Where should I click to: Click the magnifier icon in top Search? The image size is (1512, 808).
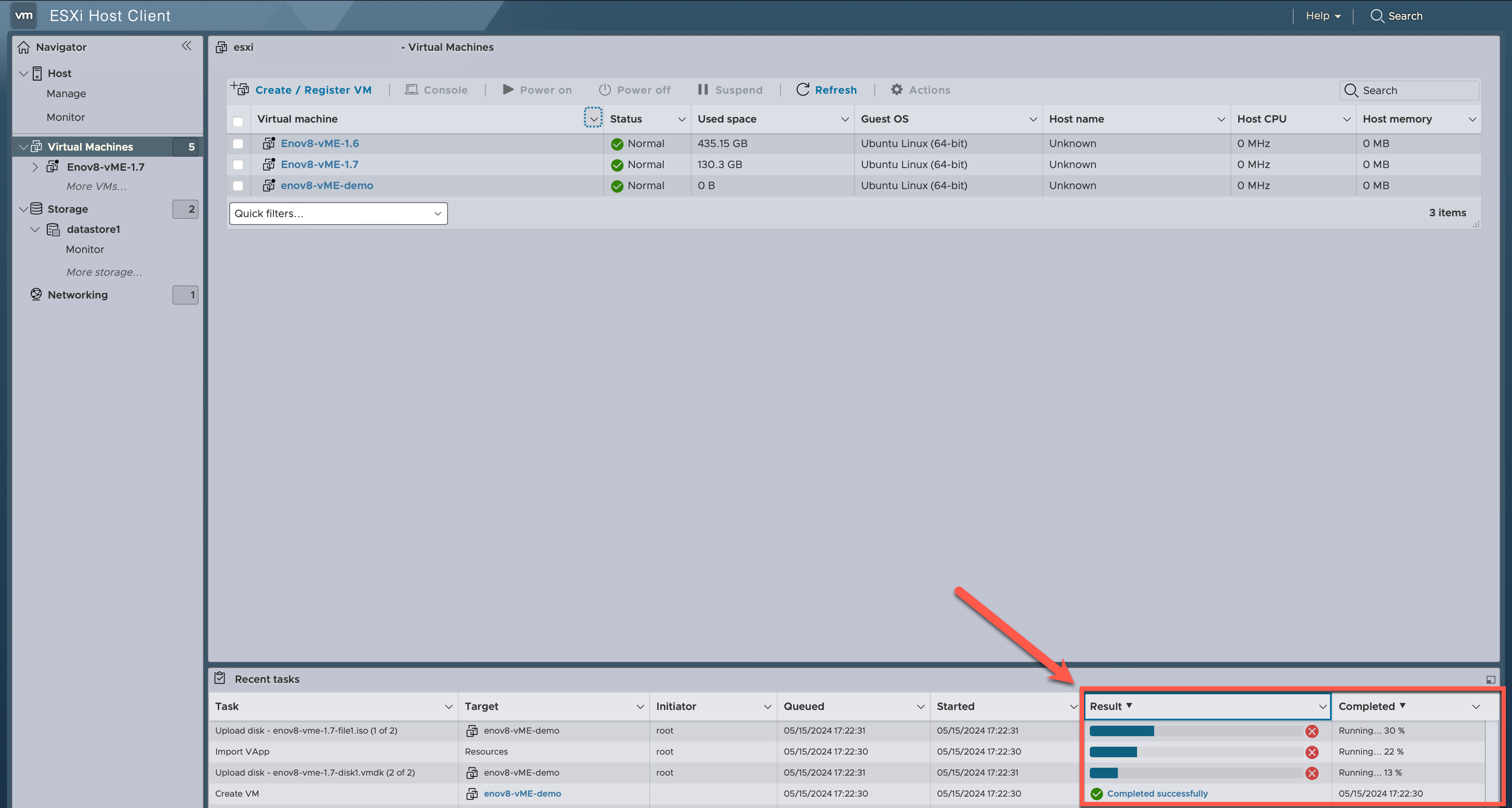point(1377,16)
